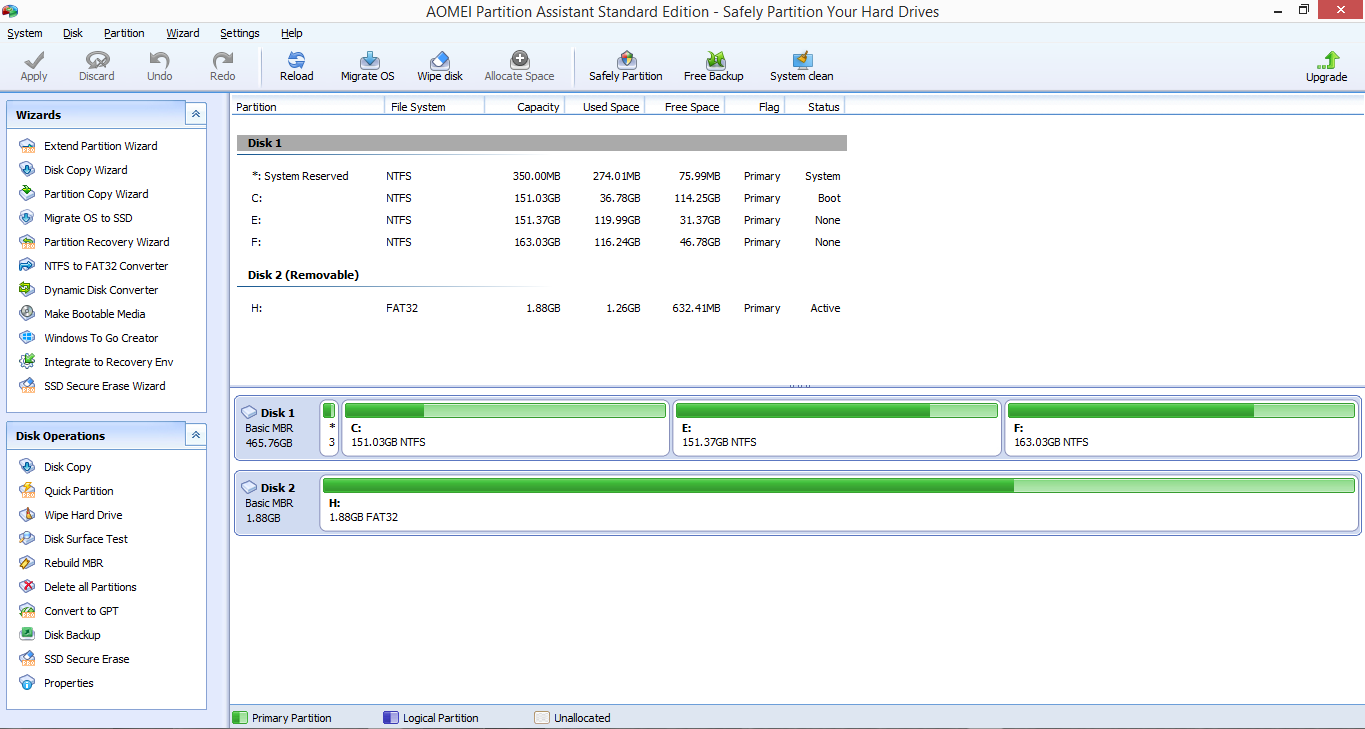Image resolution: width=1365 pixels, height=729 pixels.
Task: Select E: 151.37GB block in disk map
Action: (x=837, y=428)
